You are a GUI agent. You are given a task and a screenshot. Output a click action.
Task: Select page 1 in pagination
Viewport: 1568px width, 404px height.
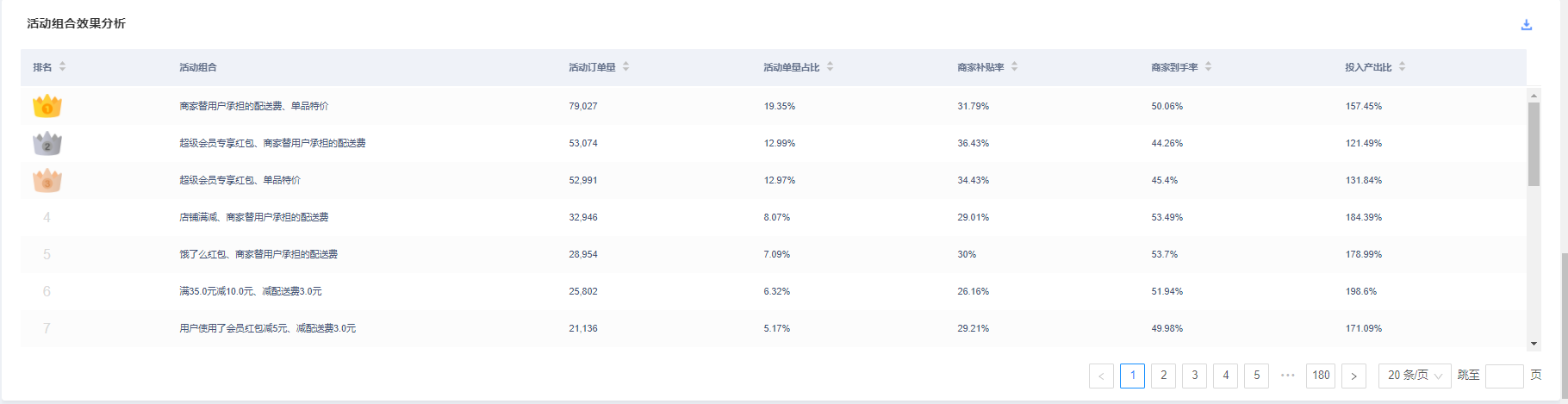coord(1132,376)
